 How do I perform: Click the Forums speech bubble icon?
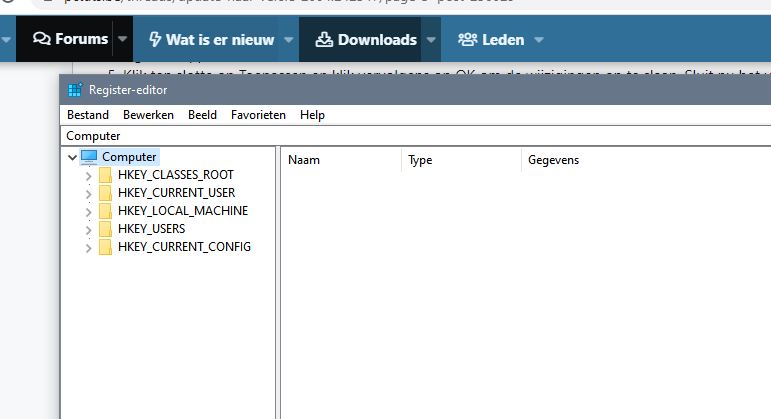point(41,39)
